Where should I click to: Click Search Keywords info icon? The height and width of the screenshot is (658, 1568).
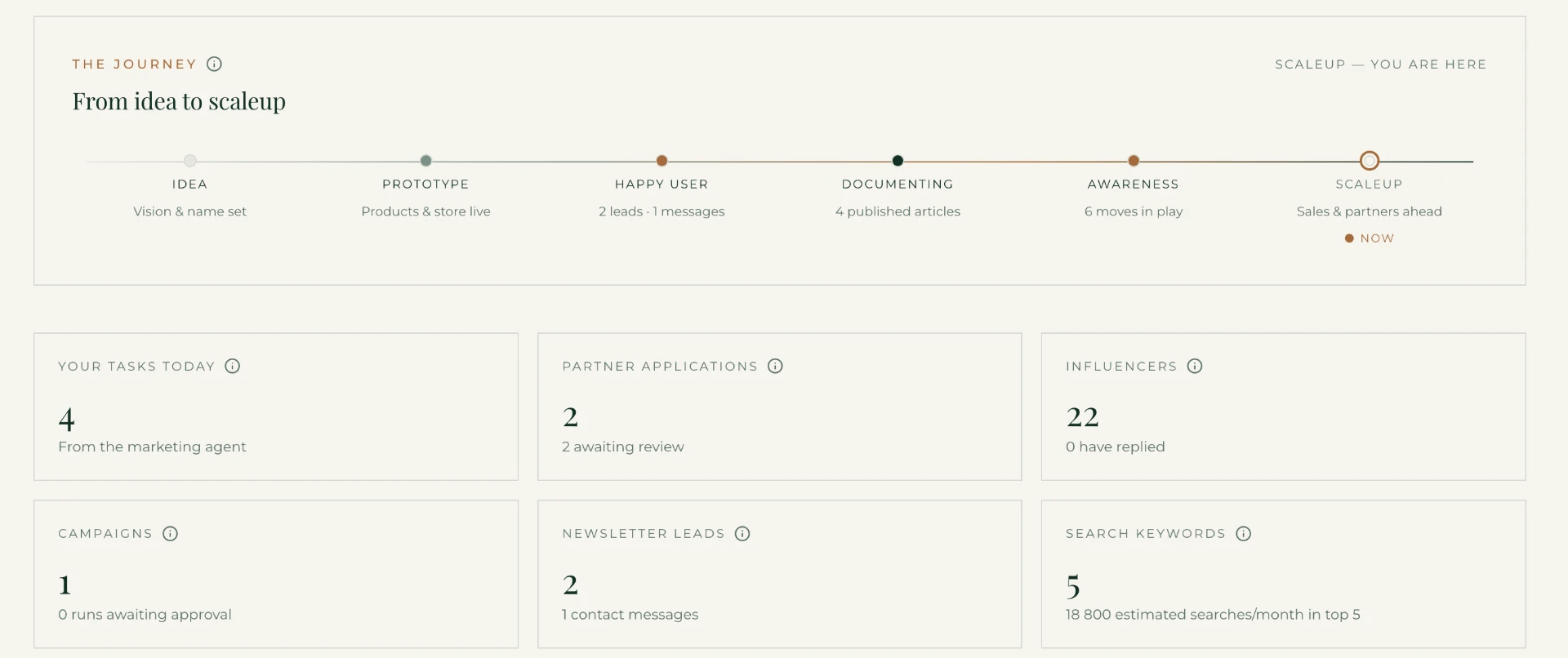point(1244,534)
